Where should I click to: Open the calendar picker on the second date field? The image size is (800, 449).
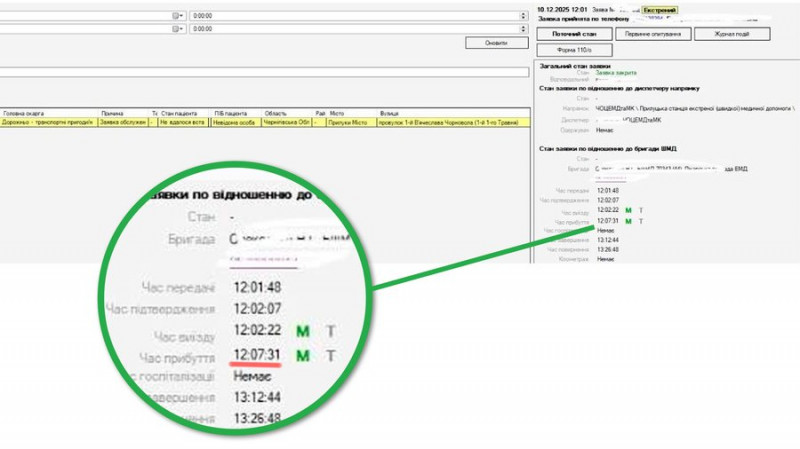click(178, 29)
